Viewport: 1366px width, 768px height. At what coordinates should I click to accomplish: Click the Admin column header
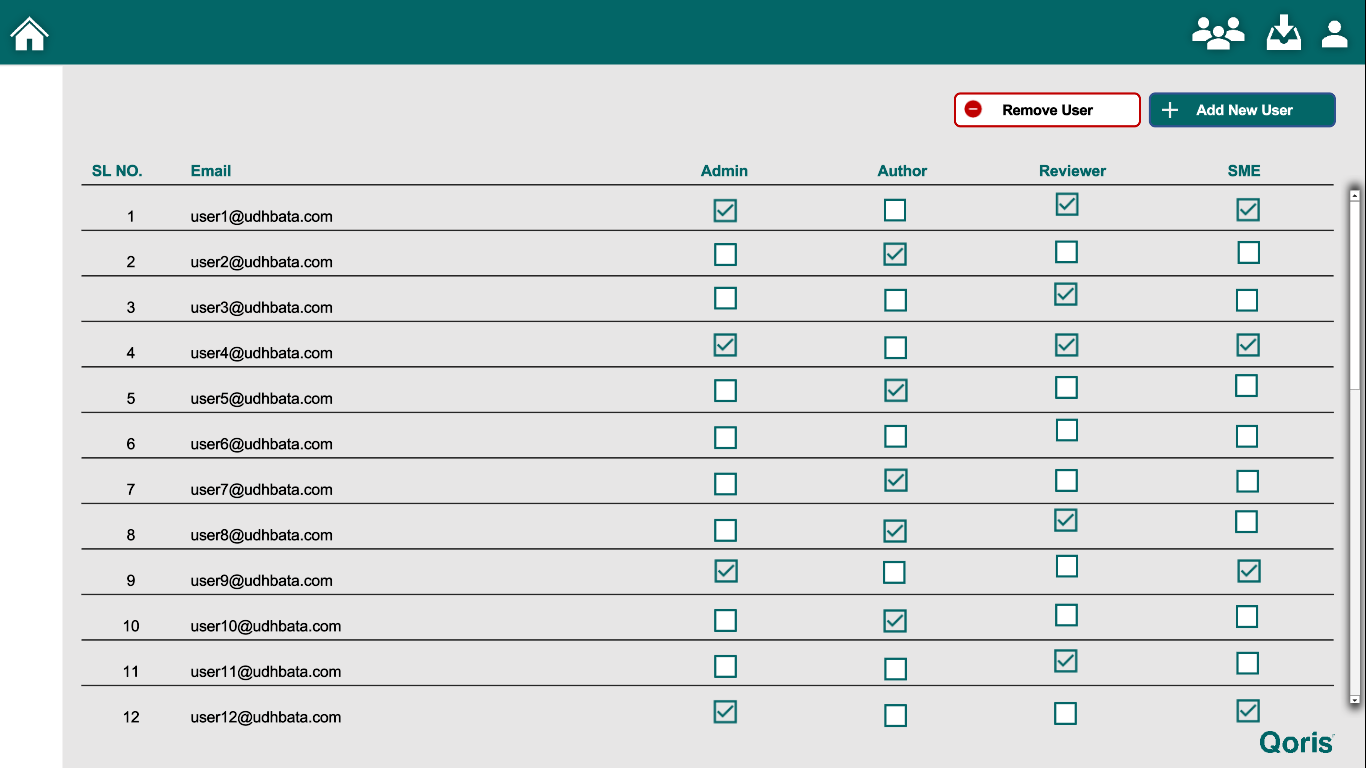pyautogui.click(x=724, y=171)
